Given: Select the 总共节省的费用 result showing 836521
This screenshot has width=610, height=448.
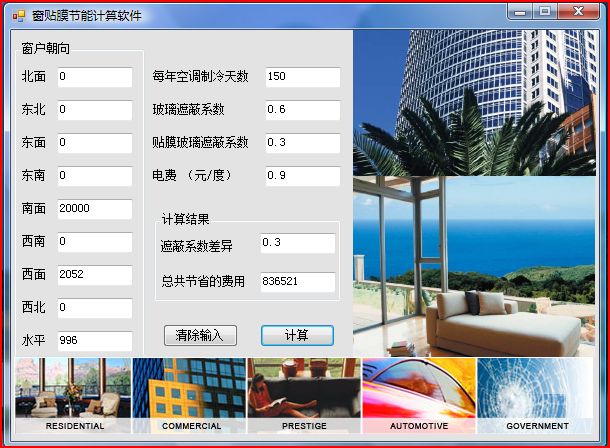Looking at the screenshot, I should (x=298, y=282).
